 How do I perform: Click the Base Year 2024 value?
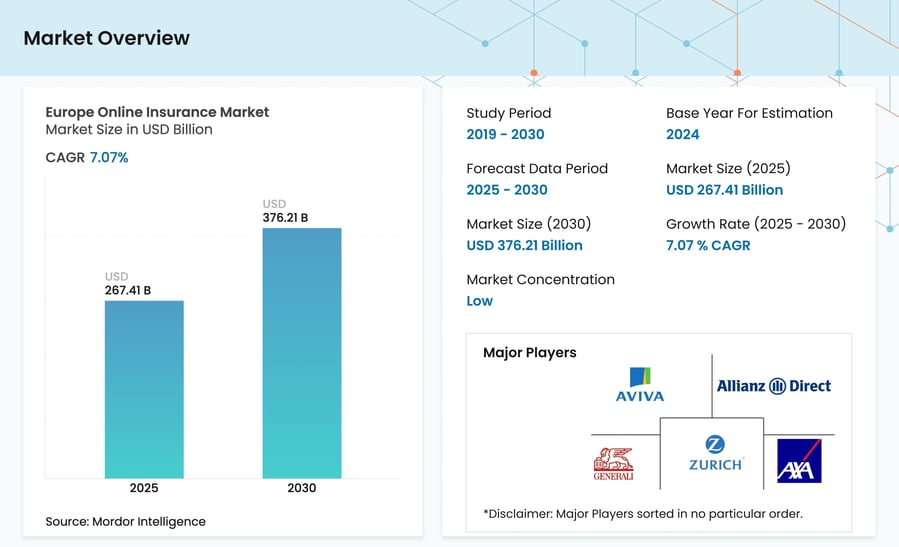[x=682, y=134]
